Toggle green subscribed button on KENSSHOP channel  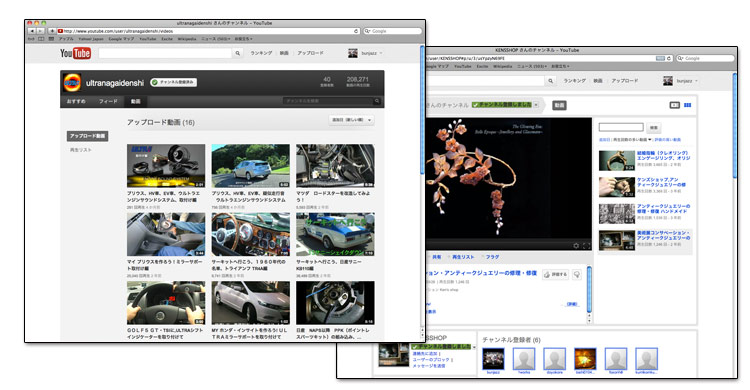coord(501,104)
